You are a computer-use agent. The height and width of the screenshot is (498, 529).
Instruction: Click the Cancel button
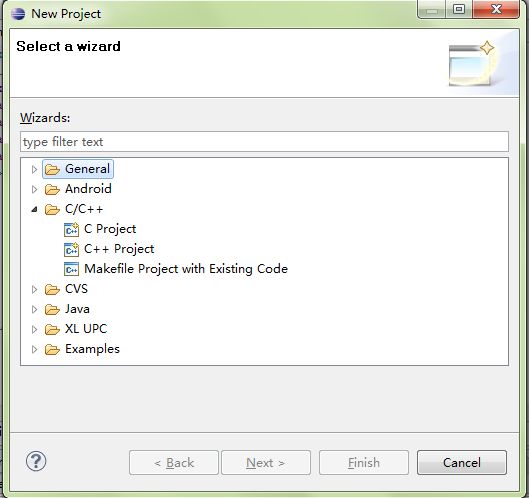pyautogui.click(x=462, y=463)
